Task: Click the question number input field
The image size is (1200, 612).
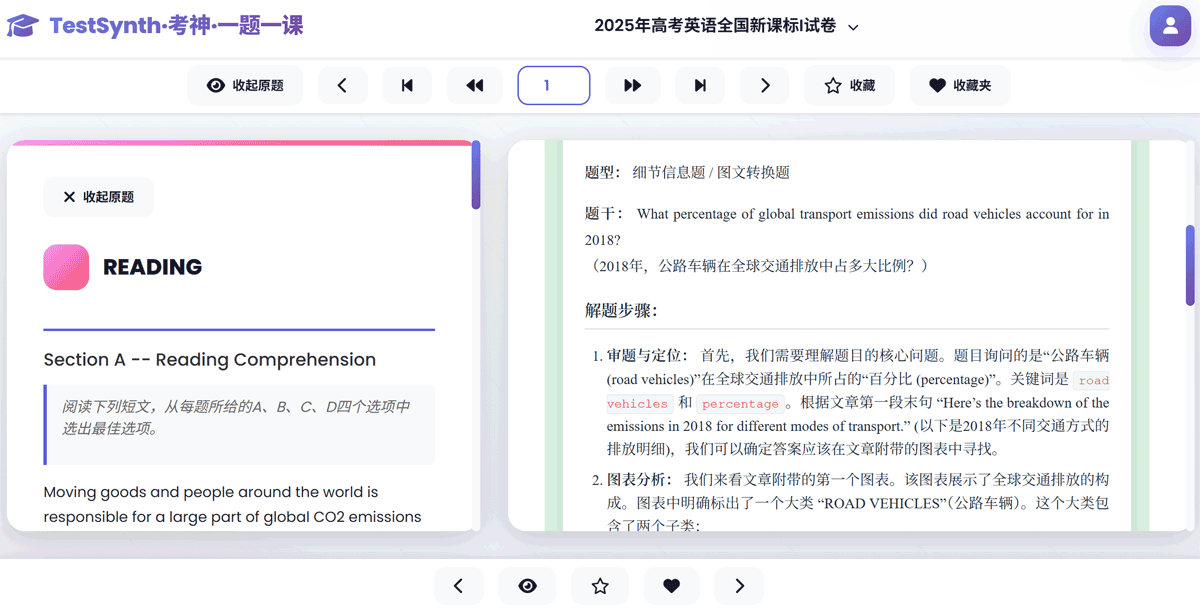Action: click(554, 86)
